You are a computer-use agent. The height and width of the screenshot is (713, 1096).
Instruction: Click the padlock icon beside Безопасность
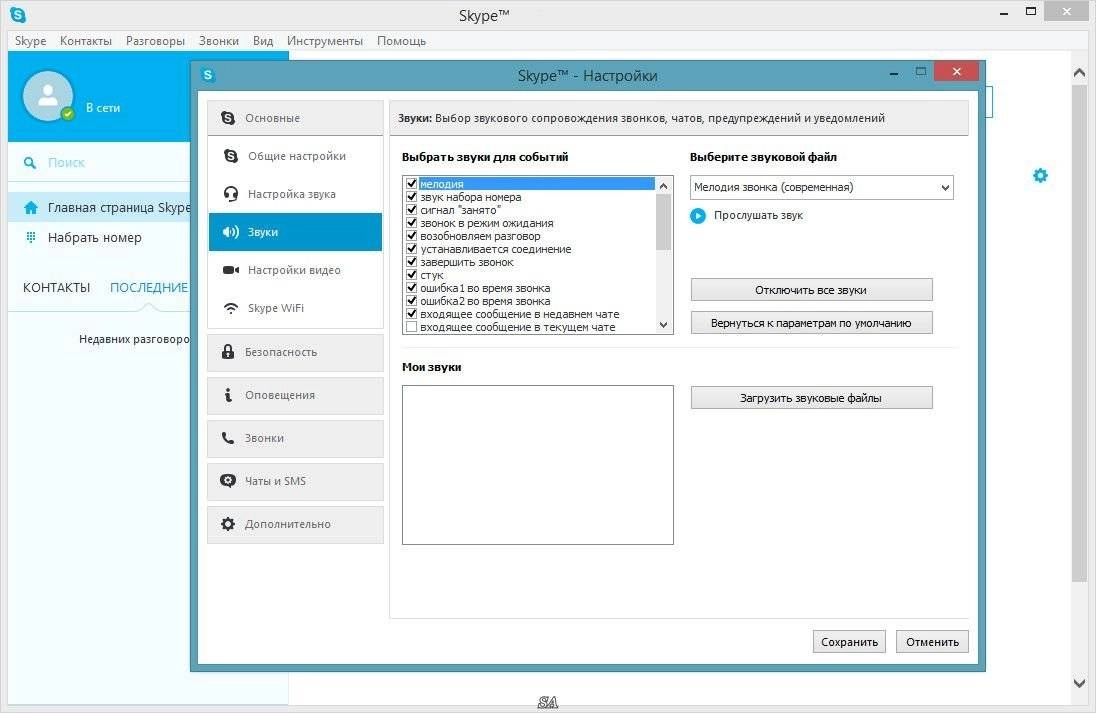click(x=228, y=352)
